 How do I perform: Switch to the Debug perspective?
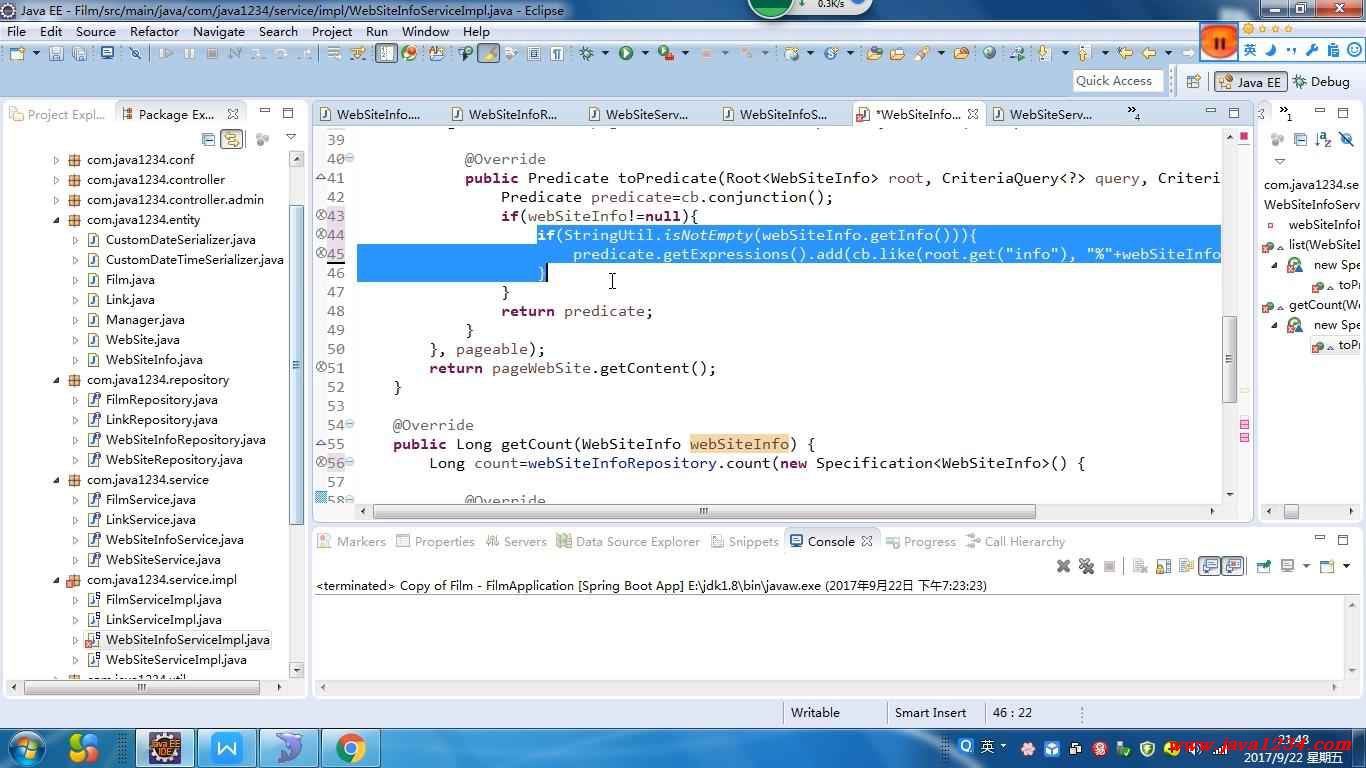(x=1320, y=82)
